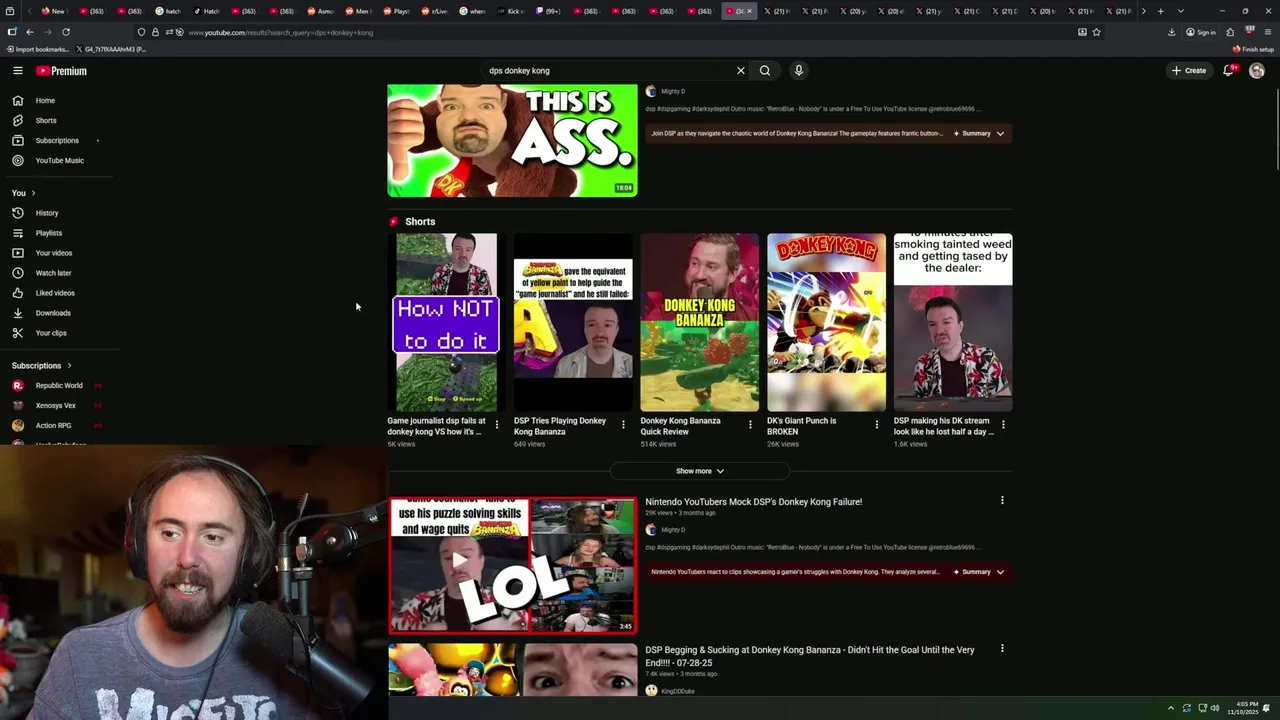The height and width of the screenshot is (720, 1280).
Task: Click Sign in on the browser toolbar
Action: point(1201,32)
